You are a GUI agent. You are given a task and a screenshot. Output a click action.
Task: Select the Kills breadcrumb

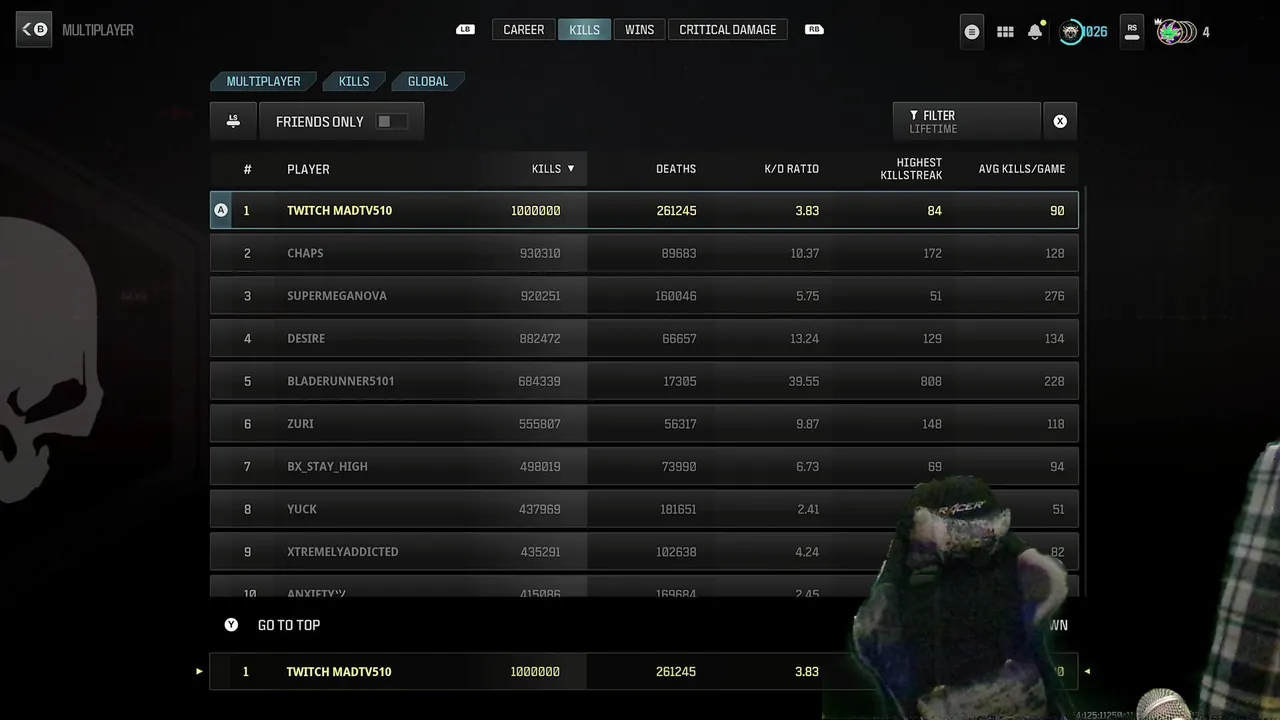pyautogui.click(x=354, y=81)
